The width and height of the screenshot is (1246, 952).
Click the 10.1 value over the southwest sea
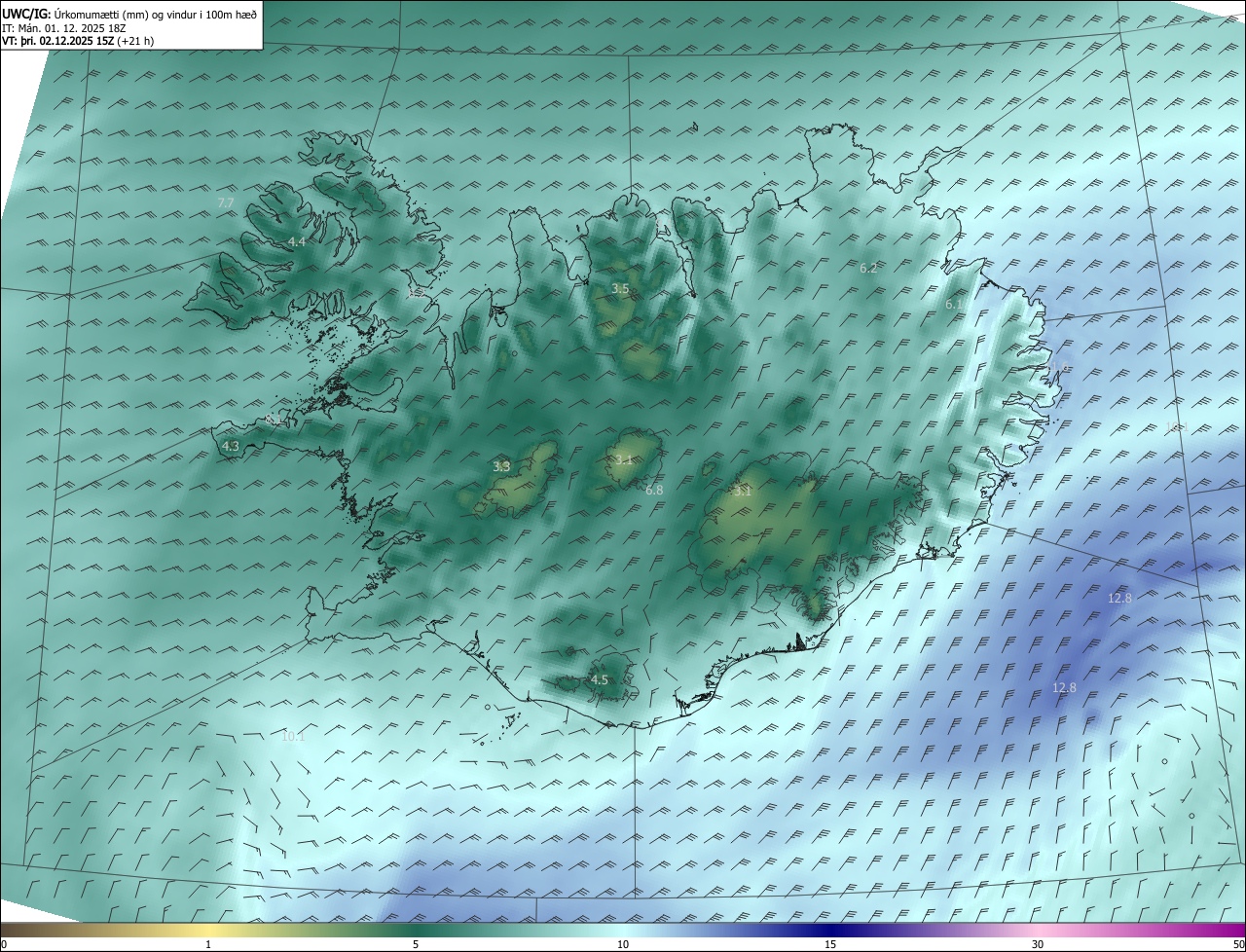tap(293, 737)
